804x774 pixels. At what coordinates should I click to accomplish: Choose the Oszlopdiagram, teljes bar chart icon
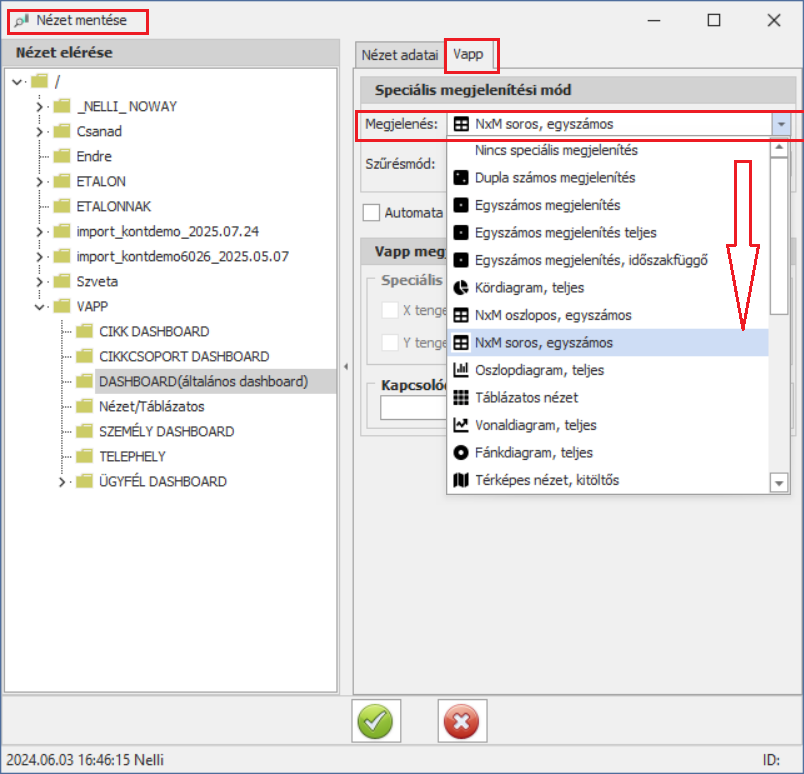tap(461, 370)
